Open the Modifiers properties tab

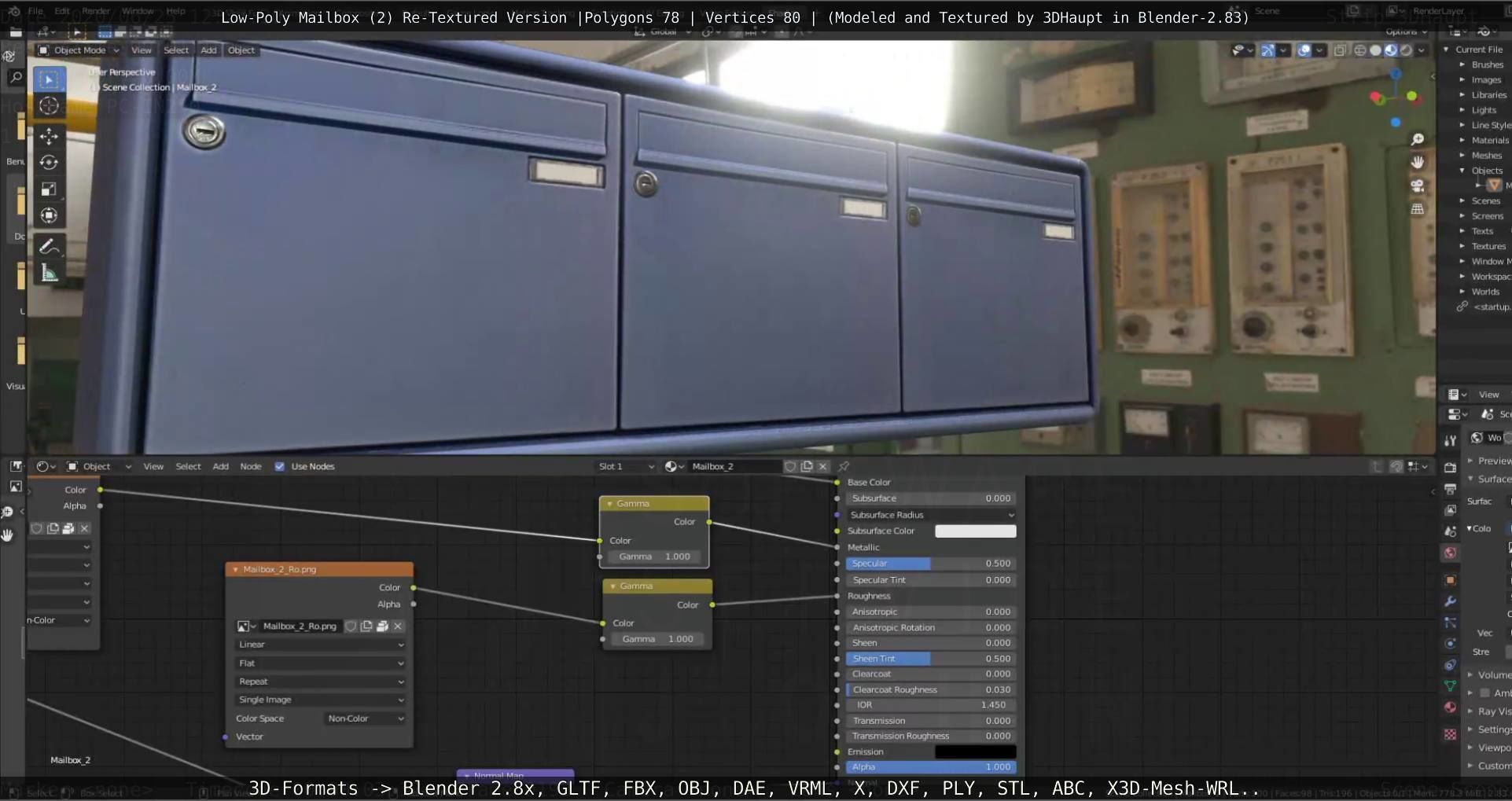click(x=1450, y=601)
